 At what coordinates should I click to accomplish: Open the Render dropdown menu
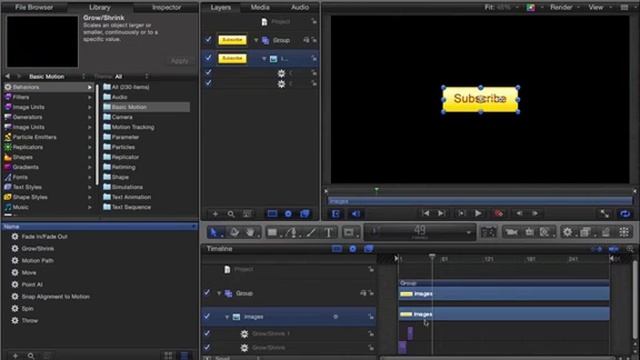564,7
